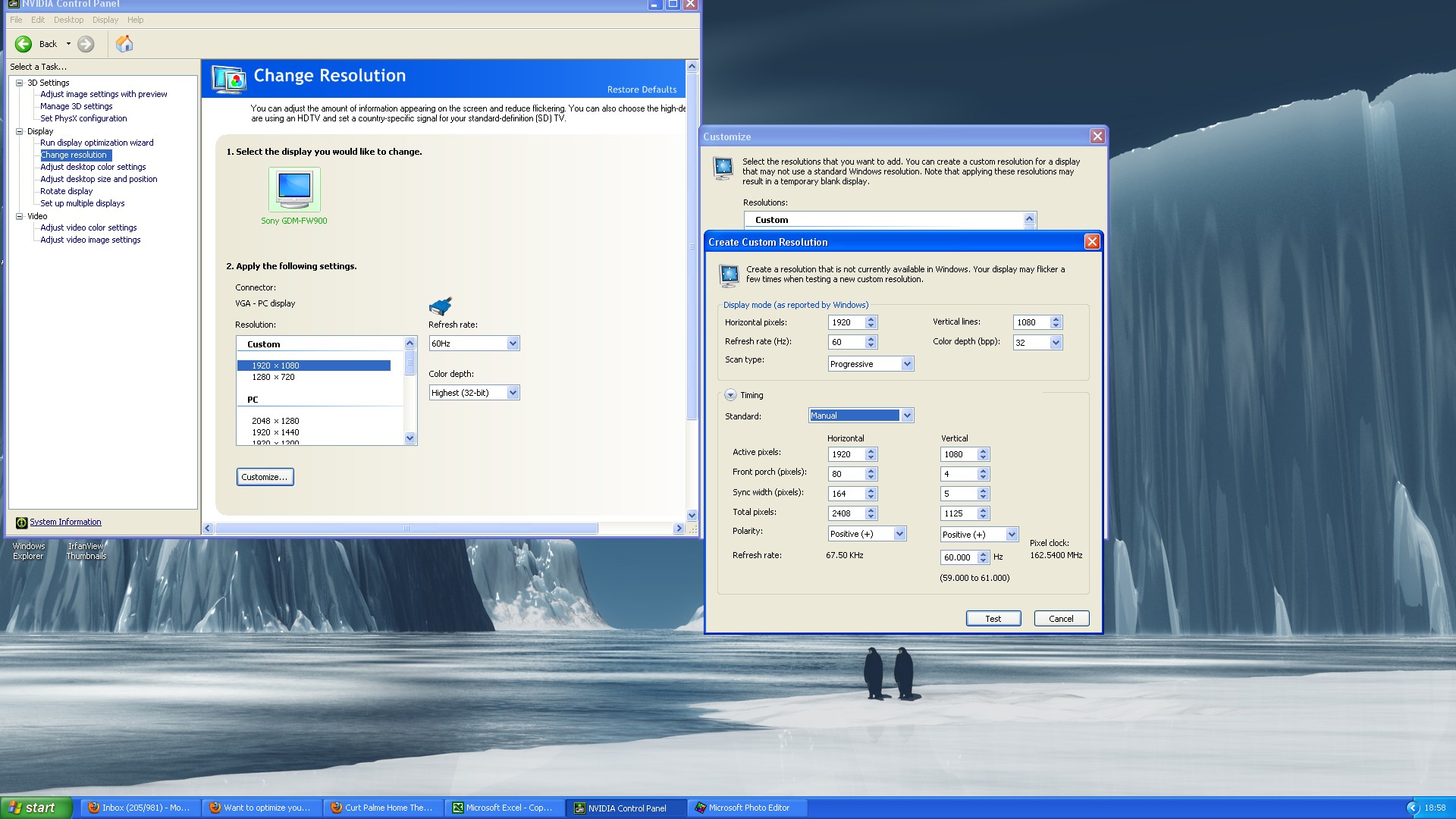Open the System Information link
The height and width of the screenshot is (819, 1456).
(65, 522)
